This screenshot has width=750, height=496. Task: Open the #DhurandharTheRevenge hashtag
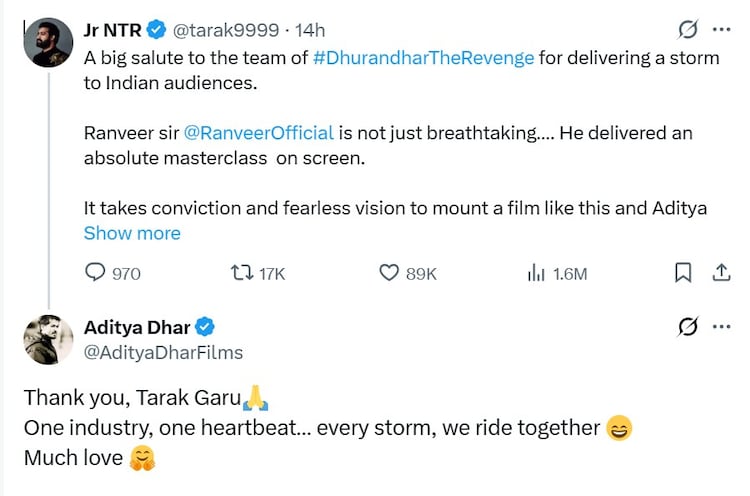tap(425, 58)
